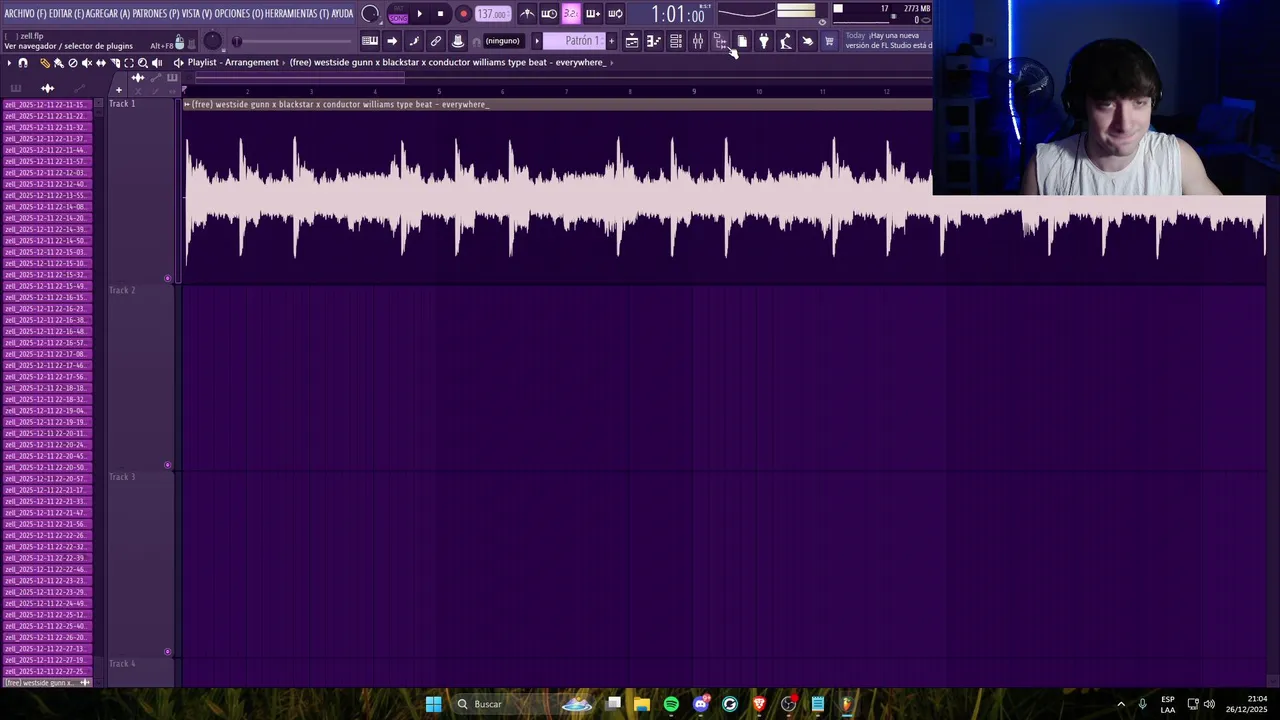Screen dimensions: 1280x720
Task: Select the Slice tool in Playlist toolbar
Action: click(115, 63)
